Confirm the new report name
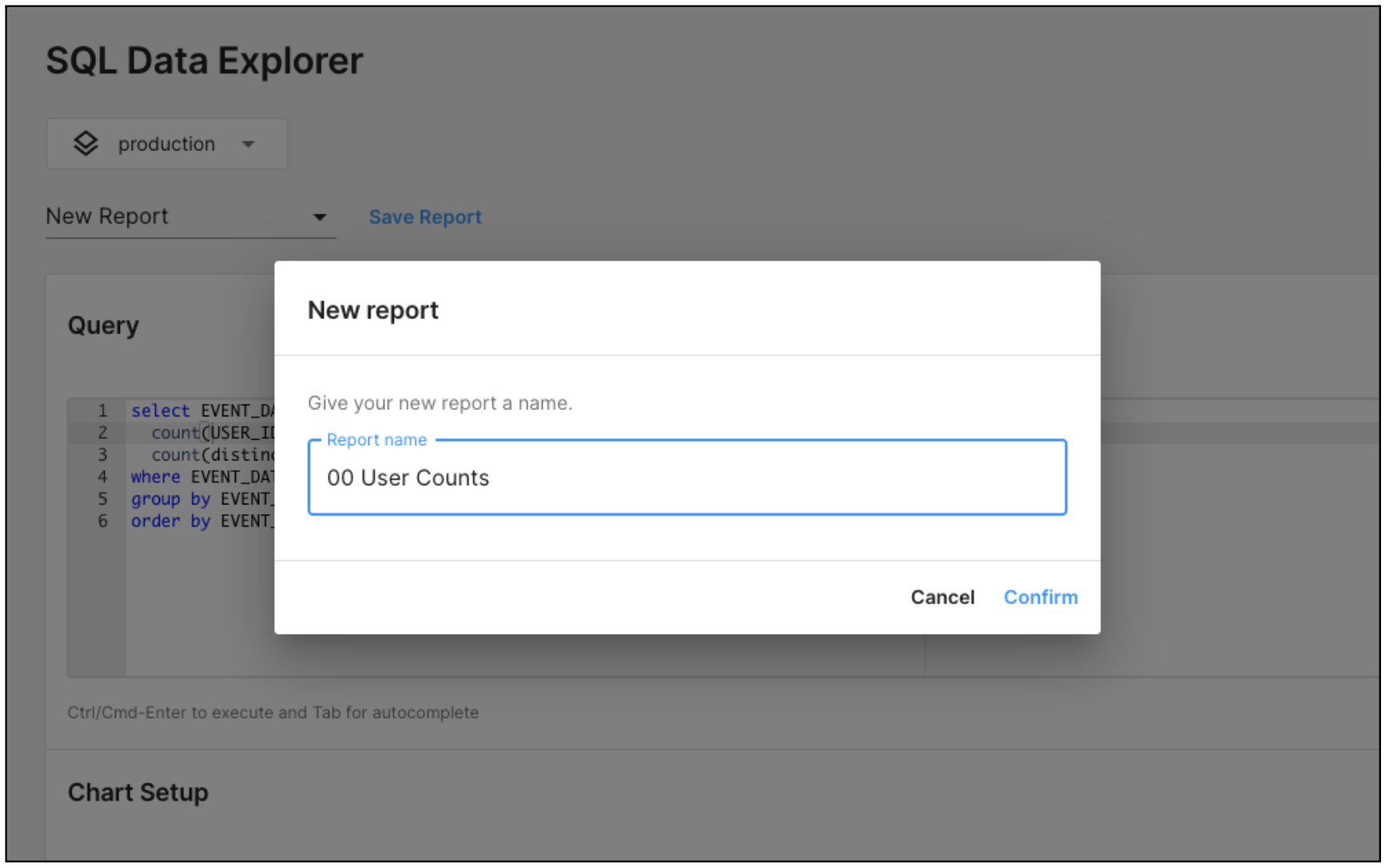This screenshot has width=1389, height=868. (x=1041, y=597)
